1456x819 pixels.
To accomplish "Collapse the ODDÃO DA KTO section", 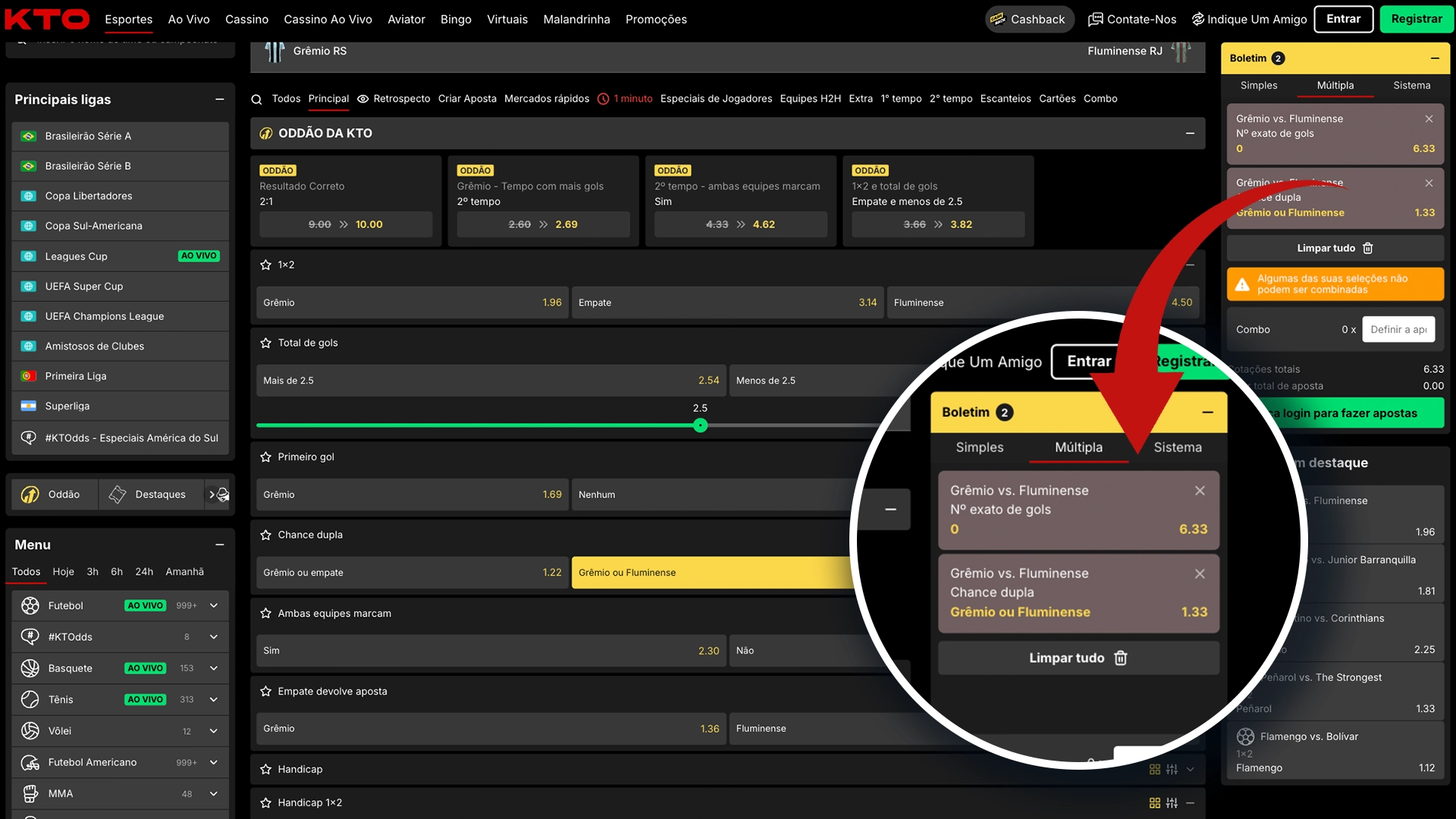I will (x=1190, y=133).
